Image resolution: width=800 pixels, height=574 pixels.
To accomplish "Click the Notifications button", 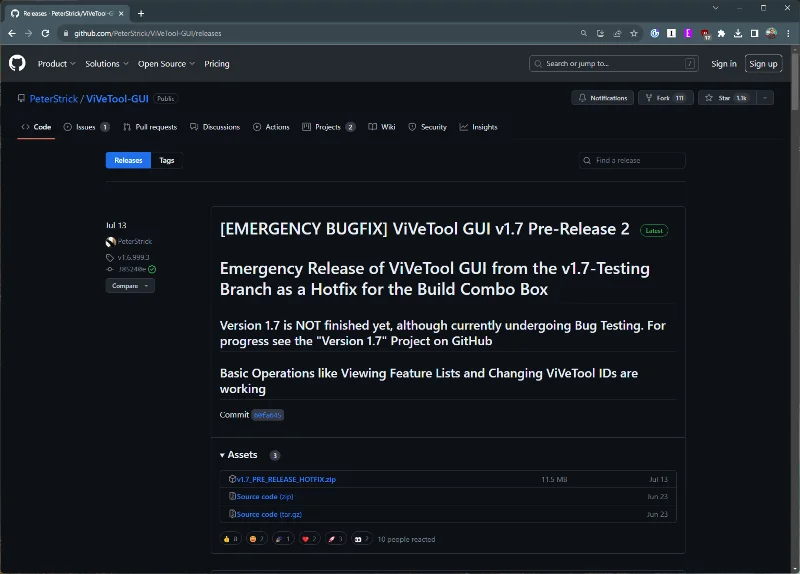I will [603, 98].
